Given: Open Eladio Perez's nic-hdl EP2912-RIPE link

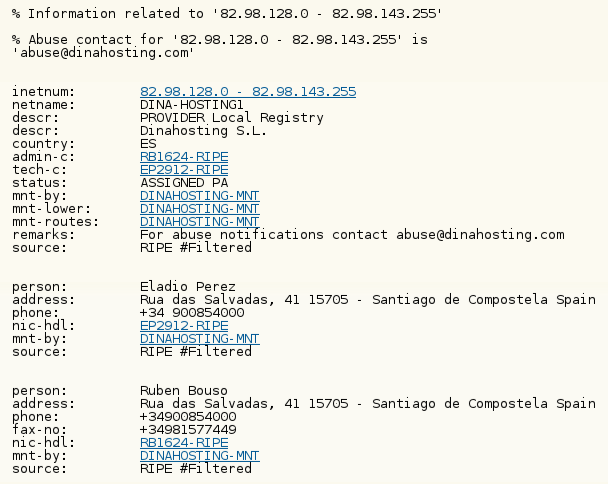Looking at the screenshot, I should [184, 326].
